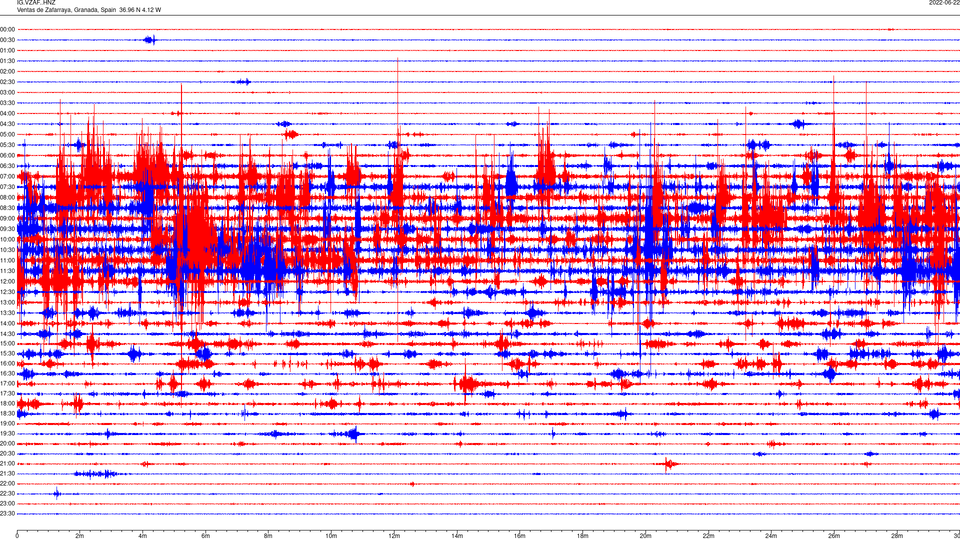
Task: Select the 19:00 trace time label
Action: pos(7,424)
